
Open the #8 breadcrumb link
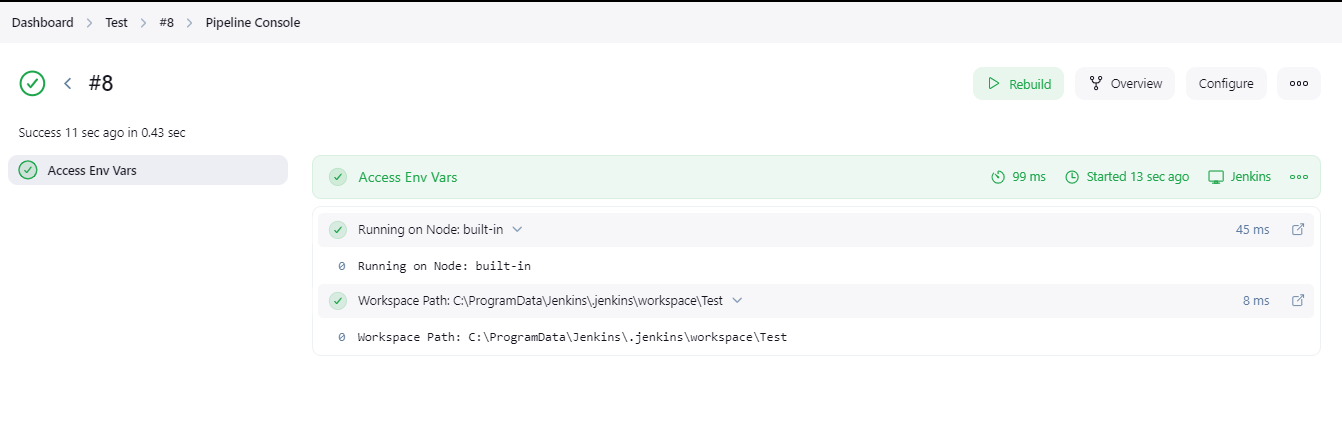pyautogui.click(x=166, y=22)
